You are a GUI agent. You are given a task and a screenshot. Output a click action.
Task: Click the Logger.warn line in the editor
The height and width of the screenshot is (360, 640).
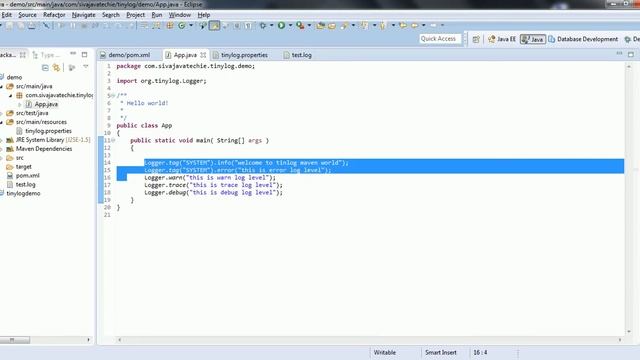point(210,178)
